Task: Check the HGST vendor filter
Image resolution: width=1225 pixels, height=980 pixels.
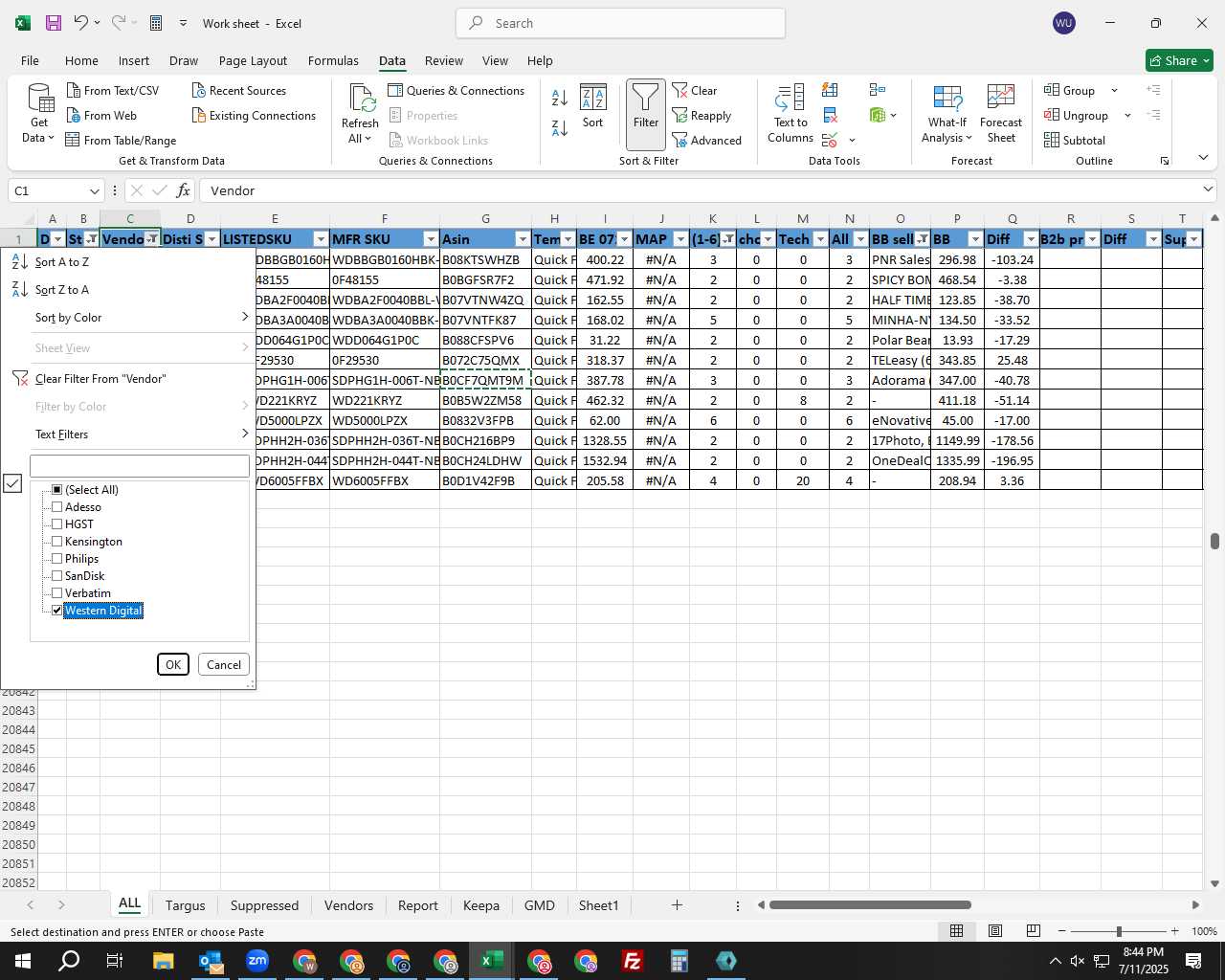Action: click(57, 524)
